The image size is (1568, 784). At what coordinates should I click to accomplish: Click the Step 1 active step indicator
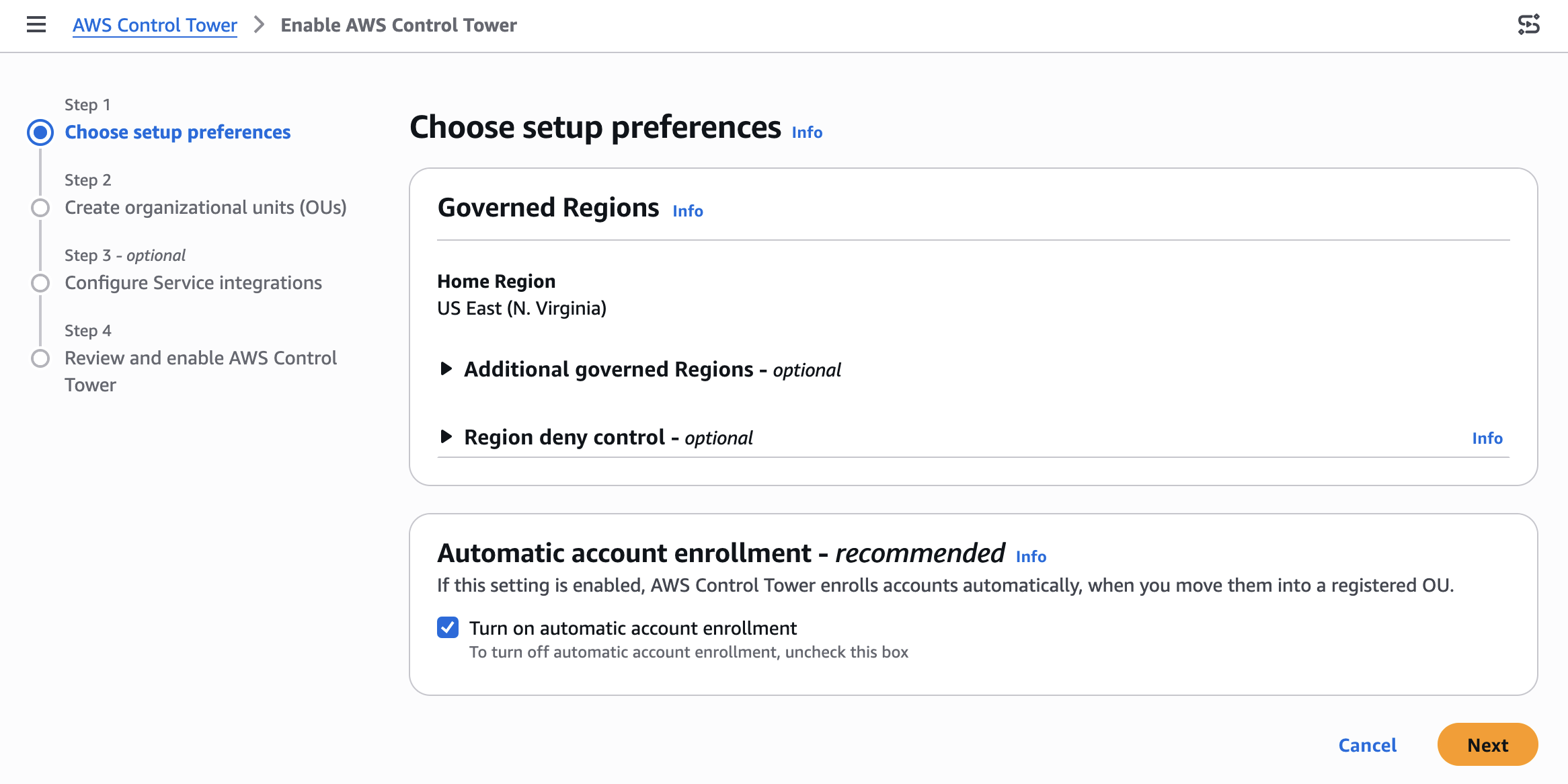[x=40, y=132]
